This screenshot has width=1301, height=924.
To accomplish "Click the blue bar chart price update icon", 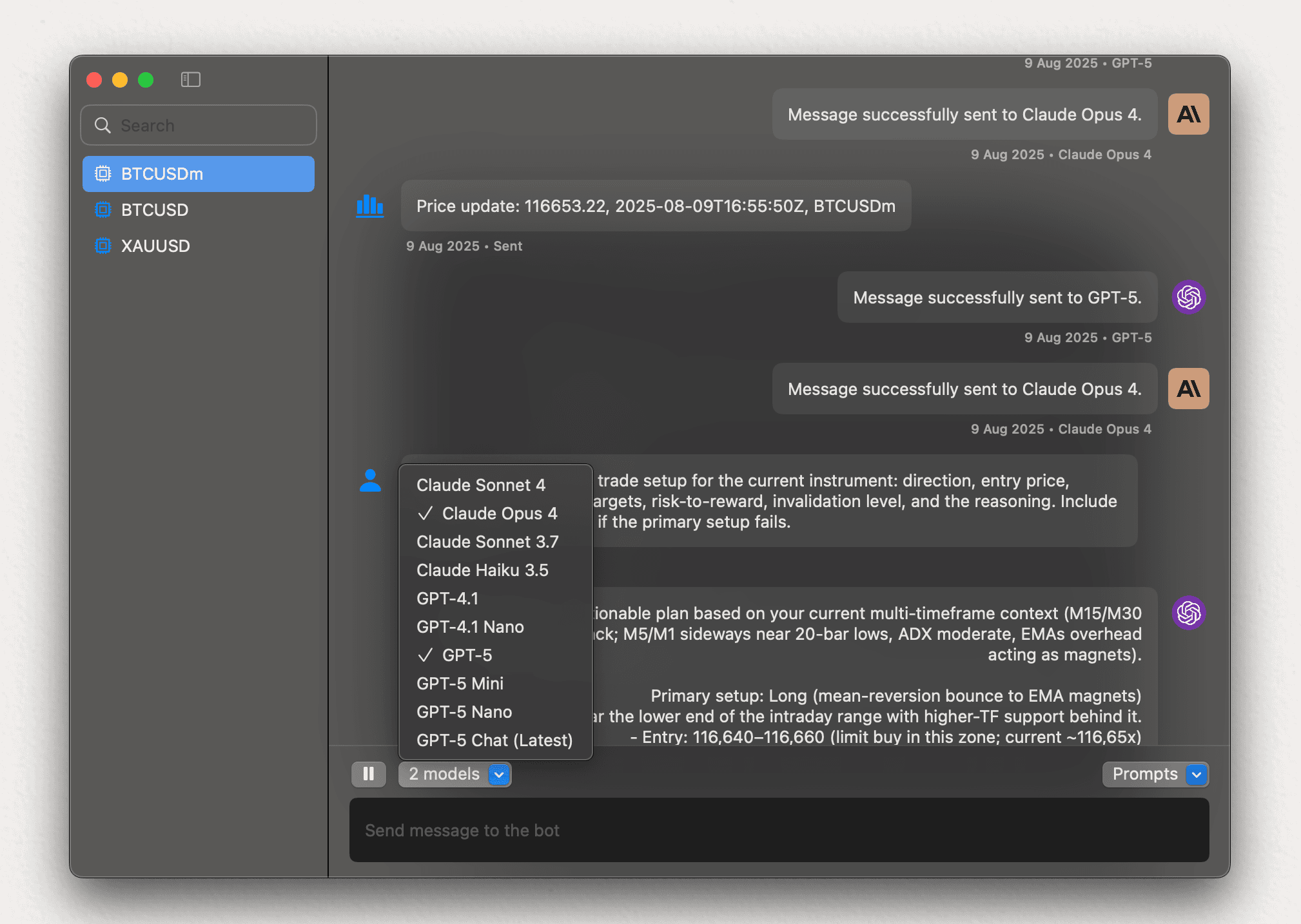I will 370,206.
